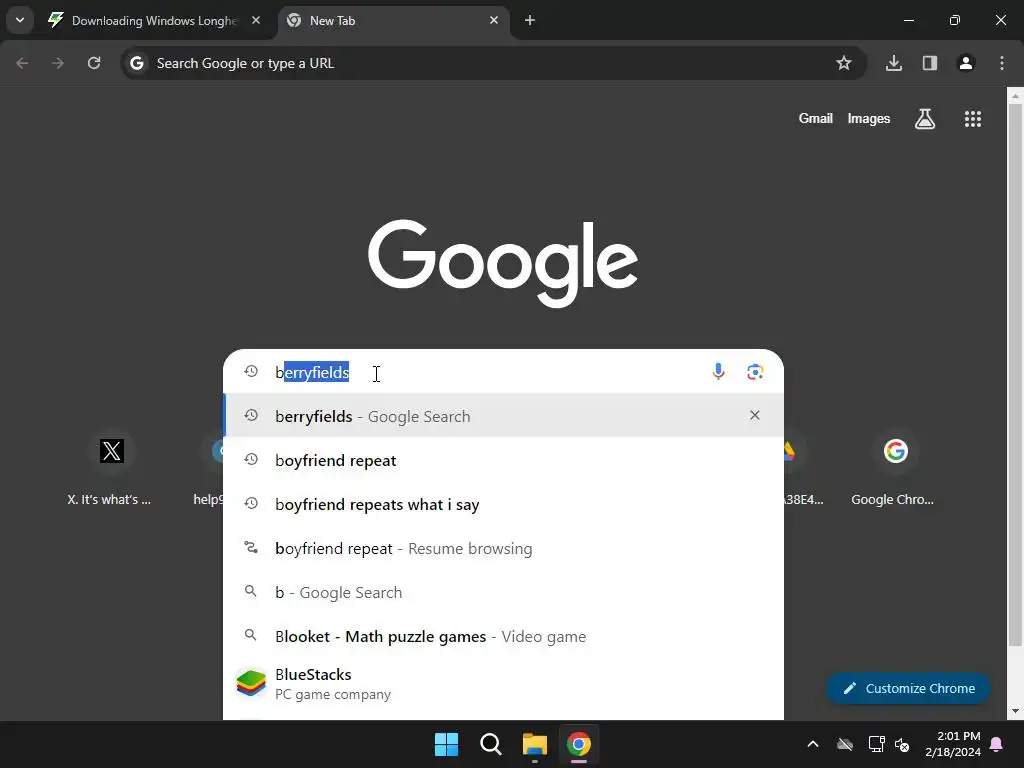Image resolution: width=1024 pixels, height=768 pixels.
Task: Start voice search with microphone icon
Action: [x=718, y=372]
